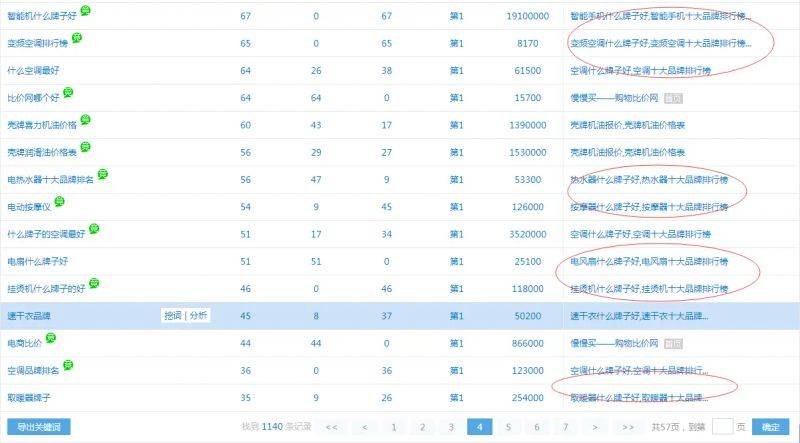
Task: Click green icon beside 电动按摩仪
Action: (x=59, y=202)
